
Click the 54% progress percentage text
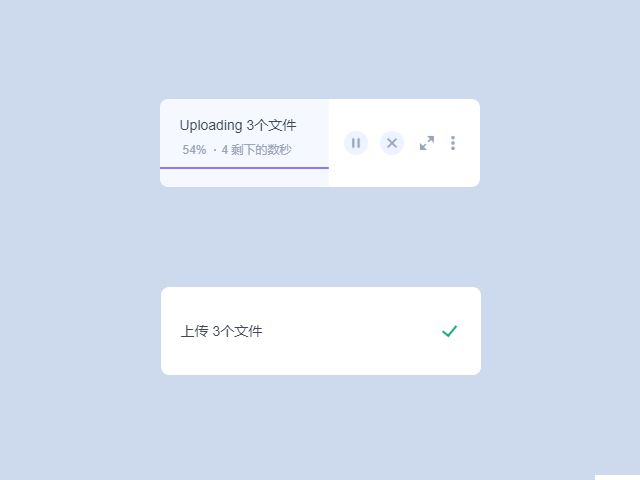194,150
